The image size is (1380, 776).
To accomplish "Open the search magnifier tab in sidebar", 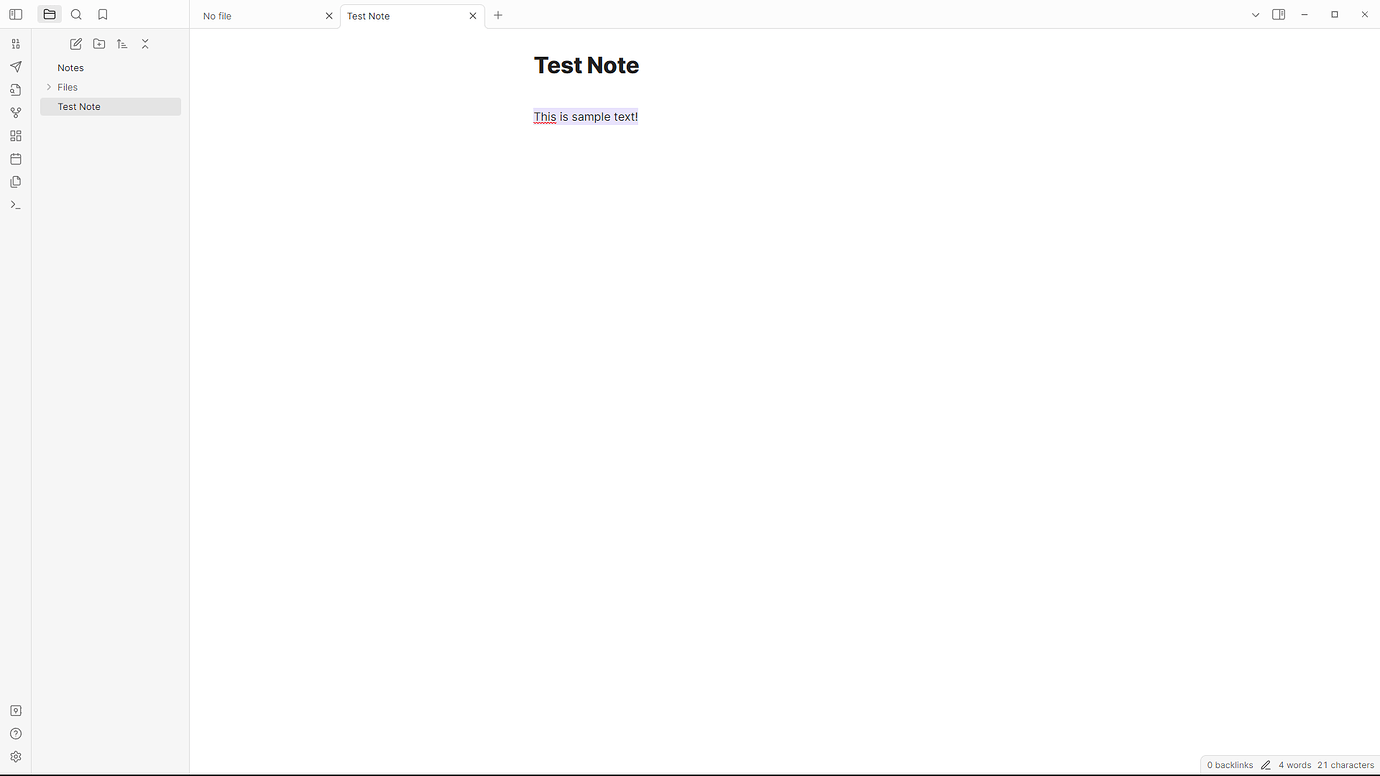I will (76, 15).
